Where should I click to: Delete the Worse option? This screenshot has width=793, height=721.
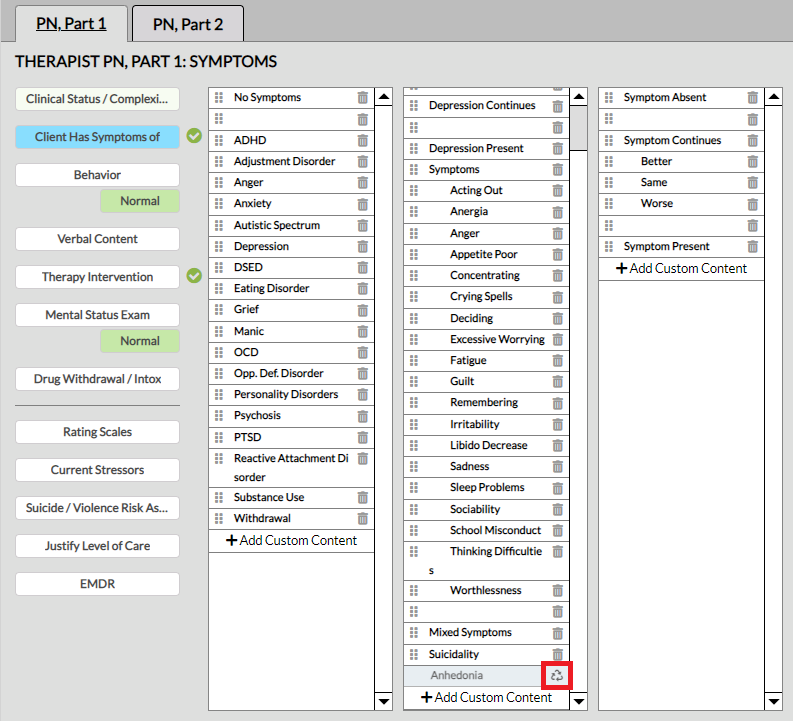[x=752, y=204]
